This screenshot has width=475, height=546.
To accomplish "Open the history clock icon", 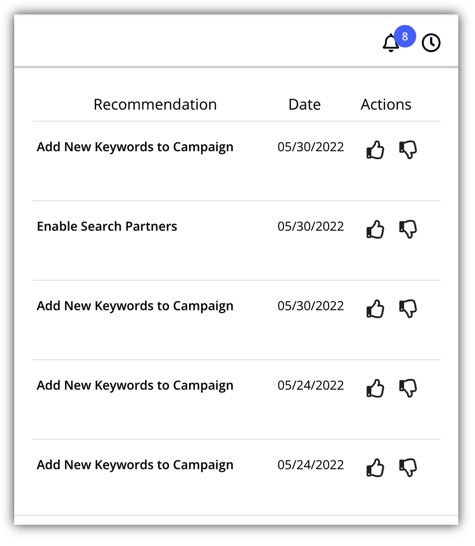I will (431, 43).
